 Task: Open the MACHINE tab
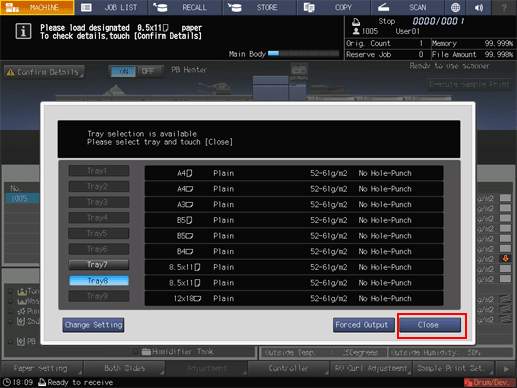(x=37, y=7)
